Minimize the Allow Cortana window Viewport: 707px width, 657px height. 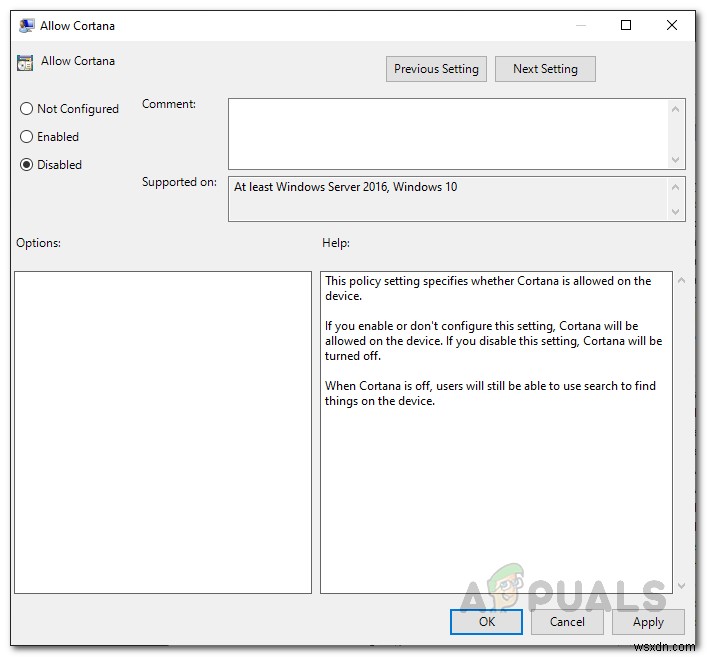581,25
